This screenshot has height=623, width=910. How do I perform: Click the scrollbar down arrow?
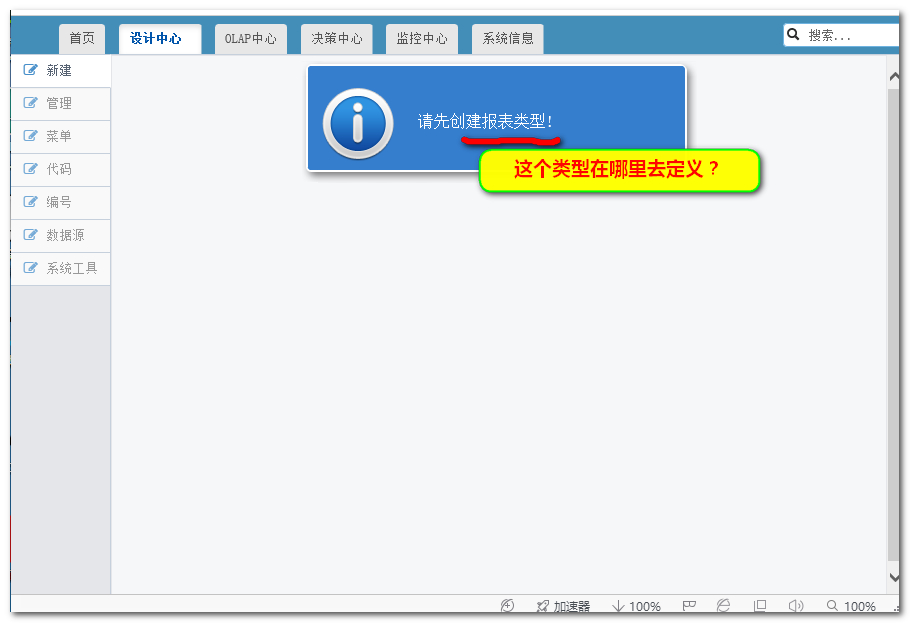coord(894,577)
